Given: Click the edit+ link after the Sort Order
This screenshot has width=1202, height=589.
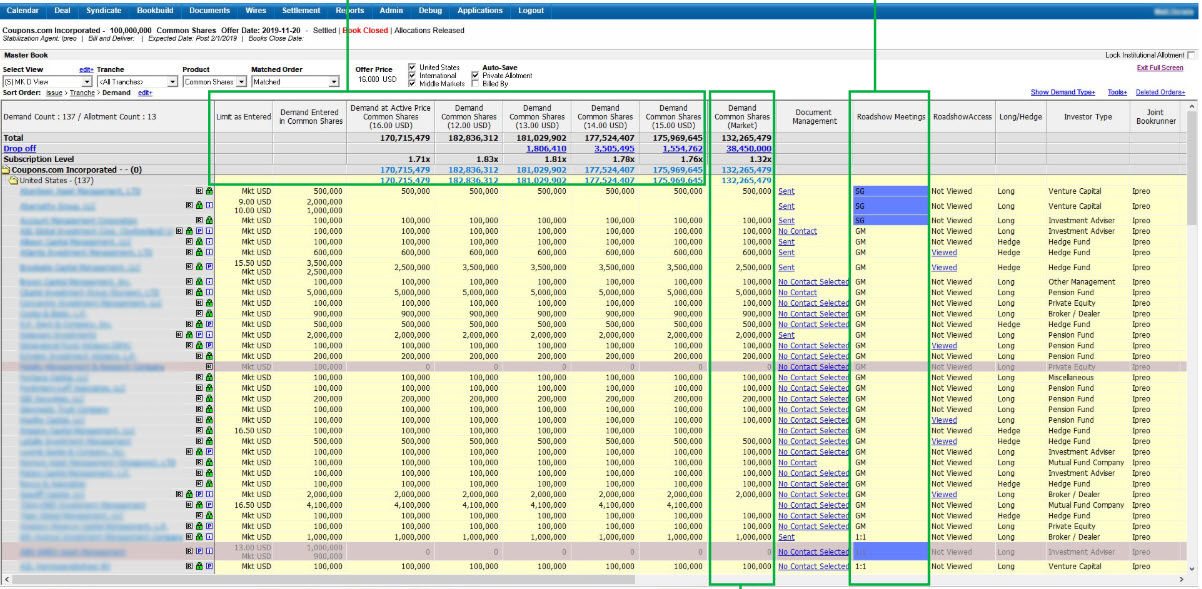Looking at the screenshot, I should click(145, 92).
